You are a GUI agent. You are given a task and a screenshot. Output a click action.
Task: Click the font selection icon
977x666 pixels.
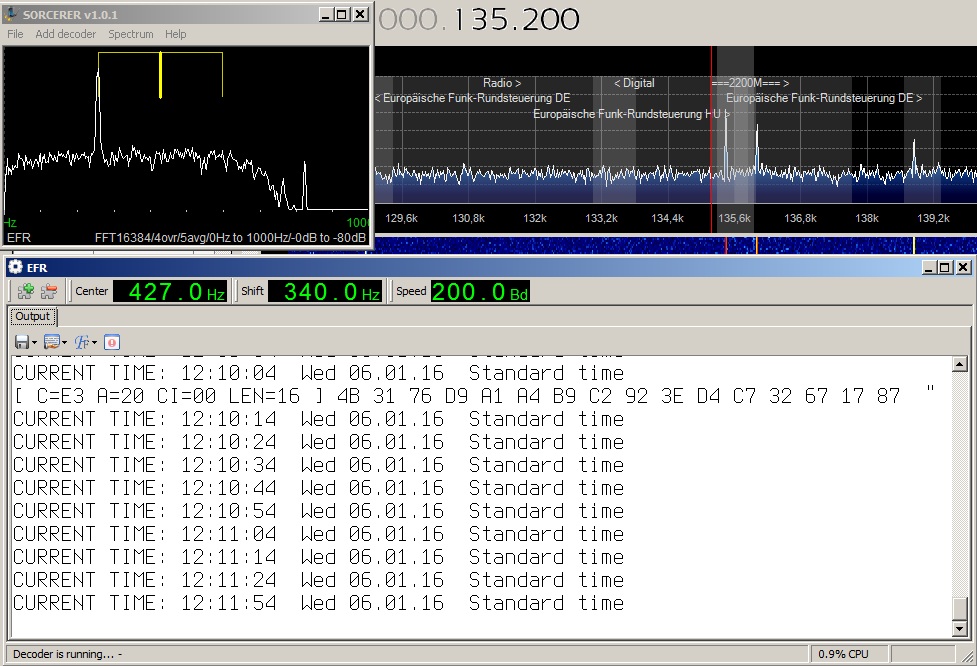pos(82,342)
